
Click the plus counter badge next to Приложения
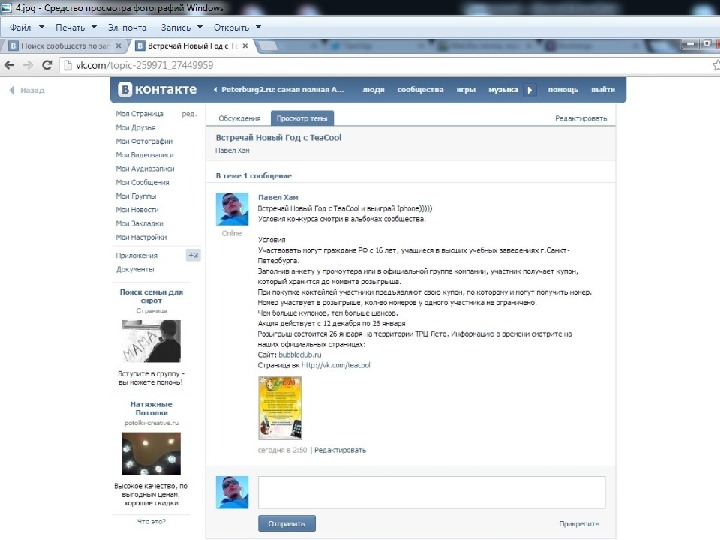coord(193,255)
